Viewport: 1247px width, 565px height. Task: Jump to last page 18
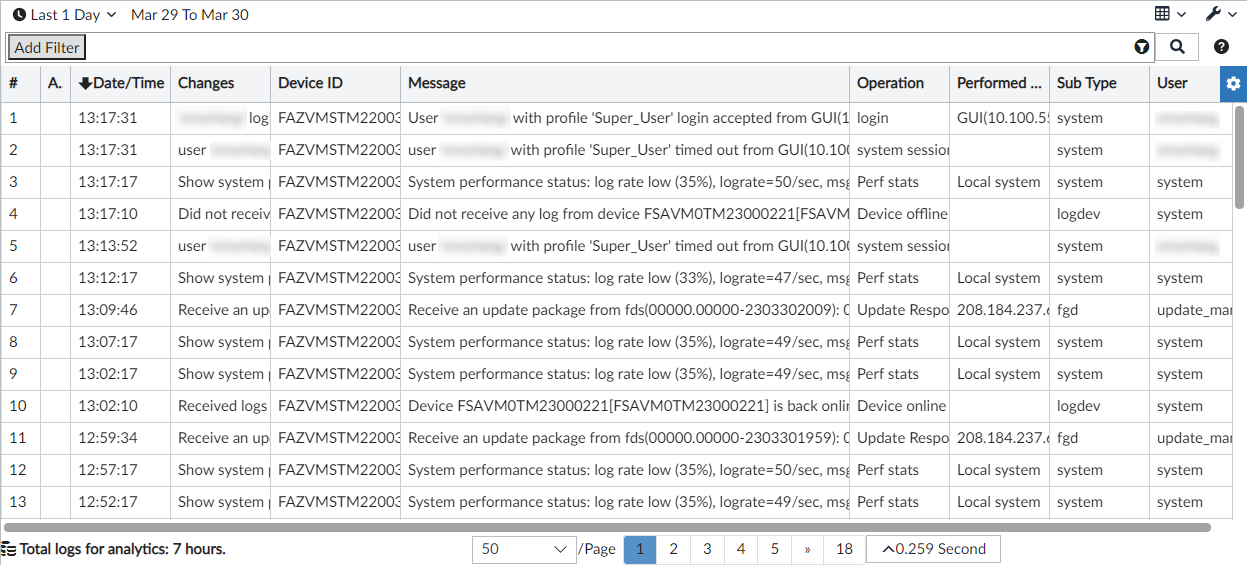pos(844,549)
